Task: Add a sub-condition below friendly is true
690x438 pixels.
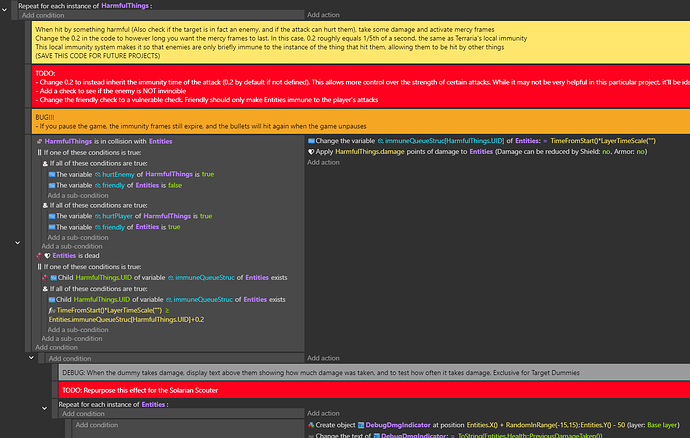Action: pyautogui.click(x=78, y=237)
